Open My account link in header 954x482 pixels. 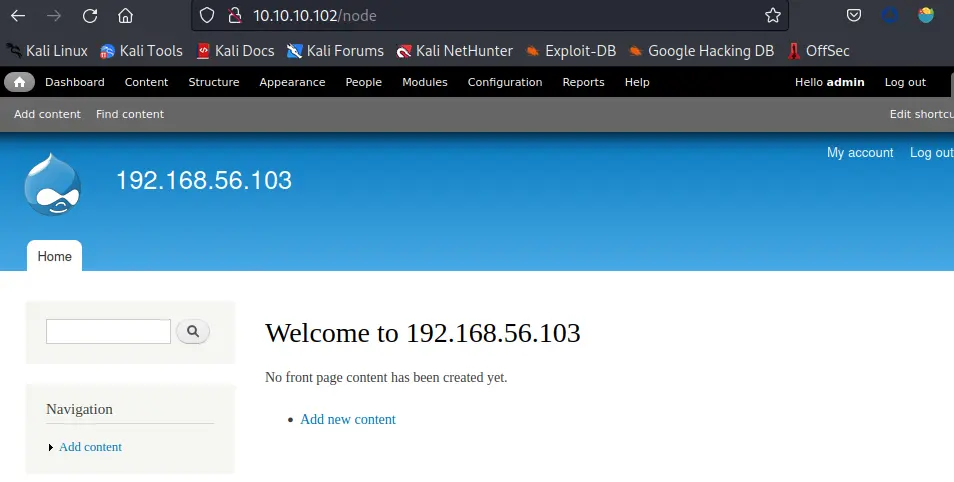860,153
